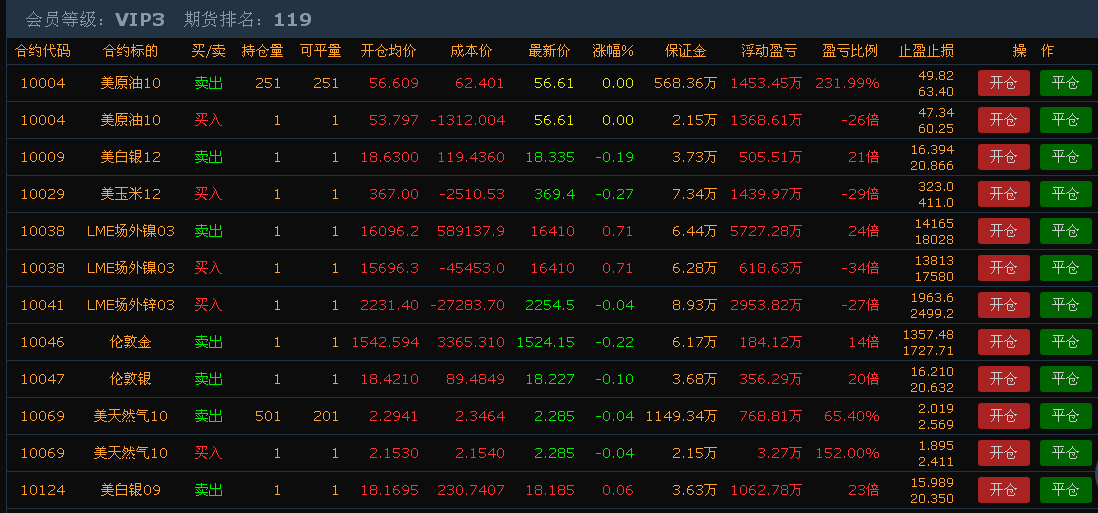Click 开仓 for the 美原油10 卖出 row
1098x513 pixels.
[x=1003, y=83]
